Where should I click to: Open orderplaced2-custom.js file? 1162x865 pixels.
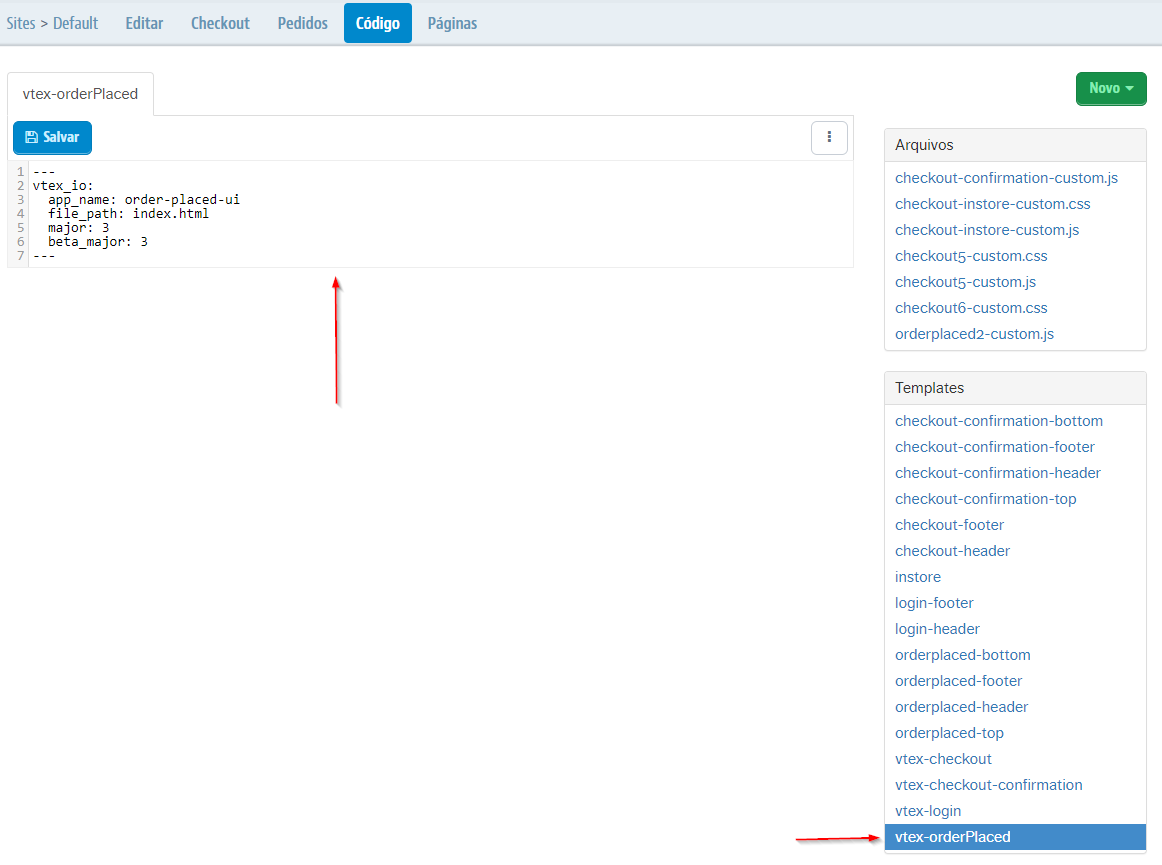[x=974, y=334]
